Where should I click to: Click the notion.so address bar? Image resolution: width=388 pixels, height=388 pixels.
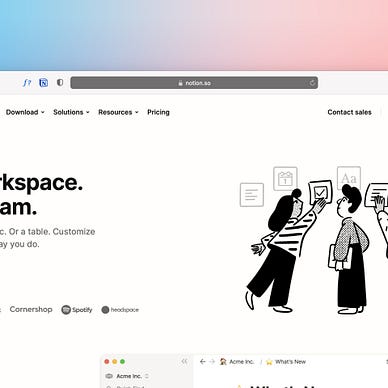(194, 83)
